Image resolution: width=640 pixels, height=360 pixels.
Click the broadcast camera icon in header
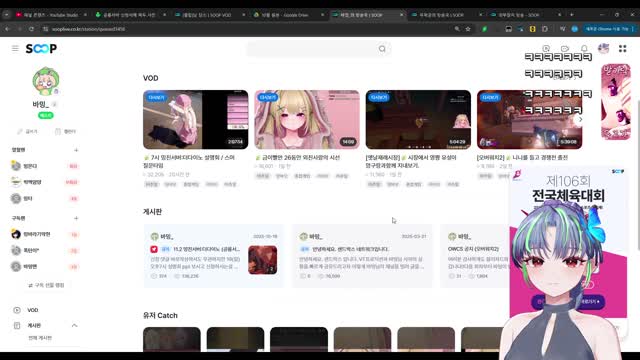[x=565, y=49]
